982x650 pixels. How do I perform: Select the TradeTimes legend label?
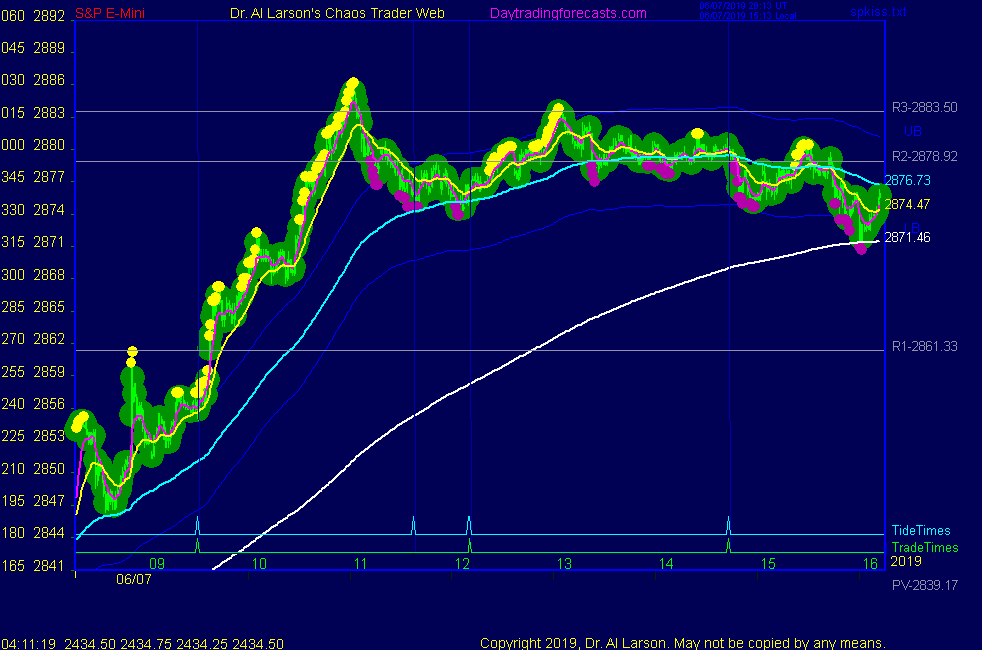pyautogui.click(x=924, y=547)
